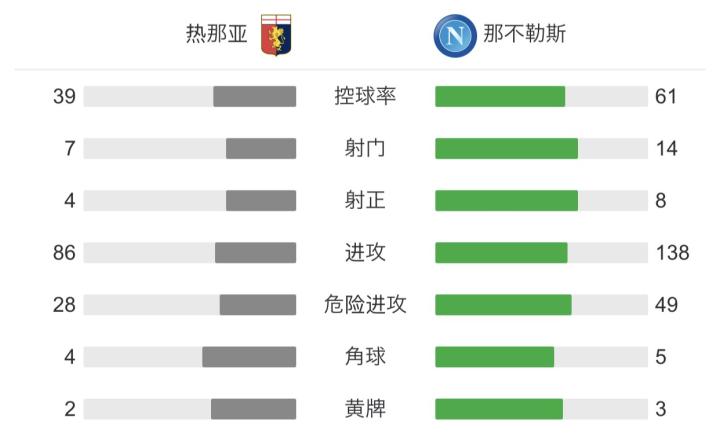Click Genoa's gray 黄牌 bar
Viewport: 720px width, 433px height.
tap(253, 408)
